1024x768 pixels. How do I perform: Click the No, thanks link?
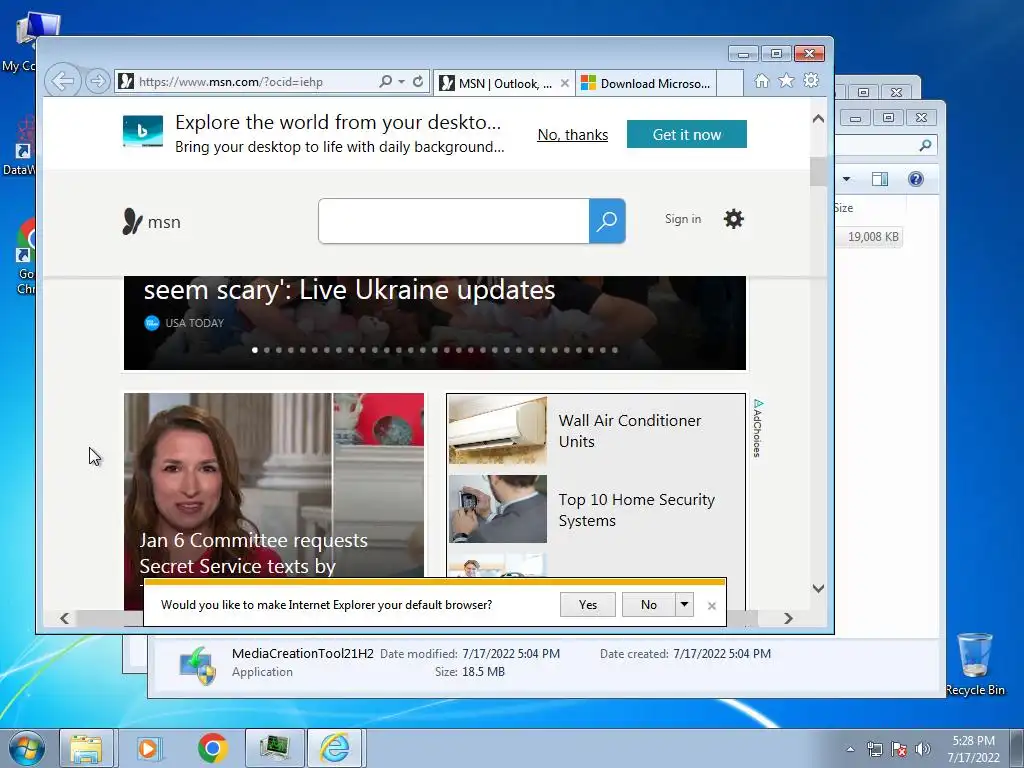coord(573,135)
